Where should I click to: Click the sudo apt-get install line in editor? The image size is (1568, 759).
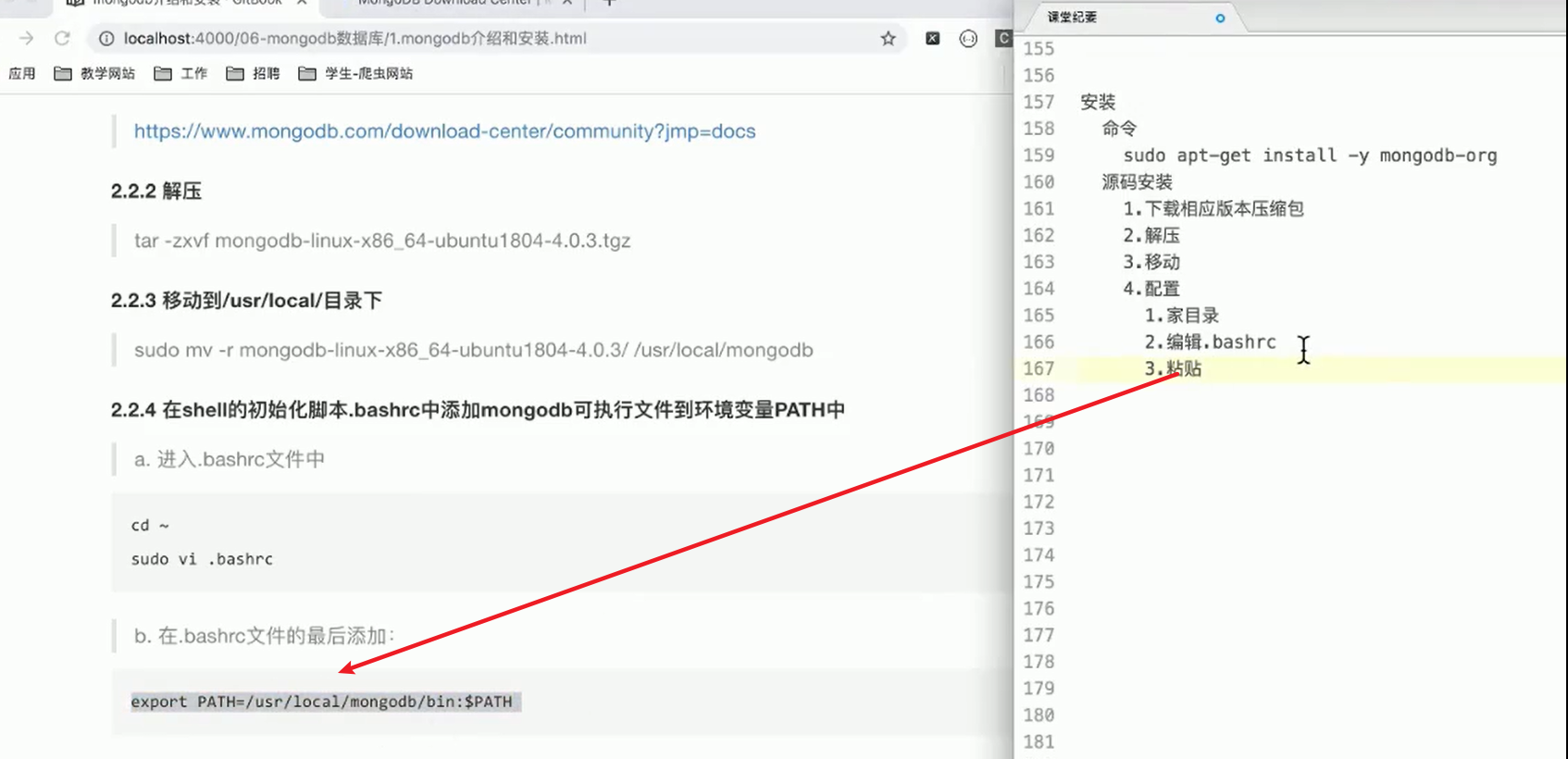pyautogui.click(x=1310, y=156)
